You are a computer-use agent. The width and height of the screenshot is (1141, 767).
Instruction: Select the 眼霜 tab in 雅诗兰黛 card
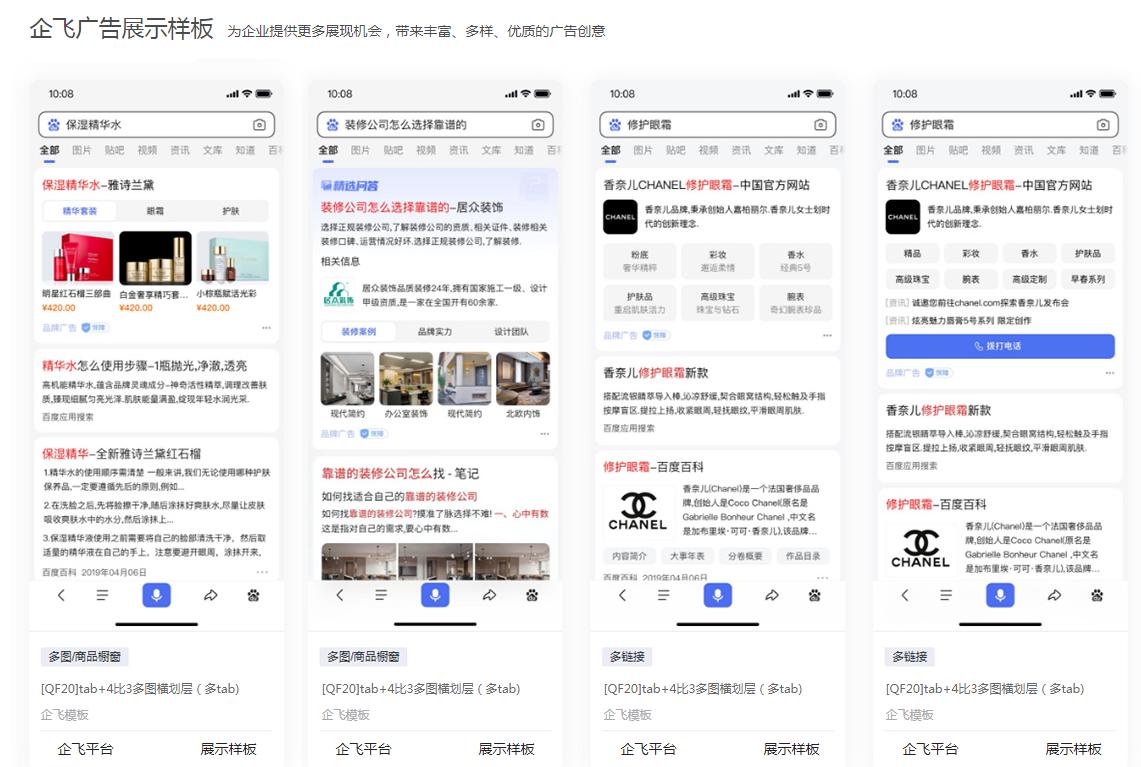pyautogui.click(x=155, y=211)
